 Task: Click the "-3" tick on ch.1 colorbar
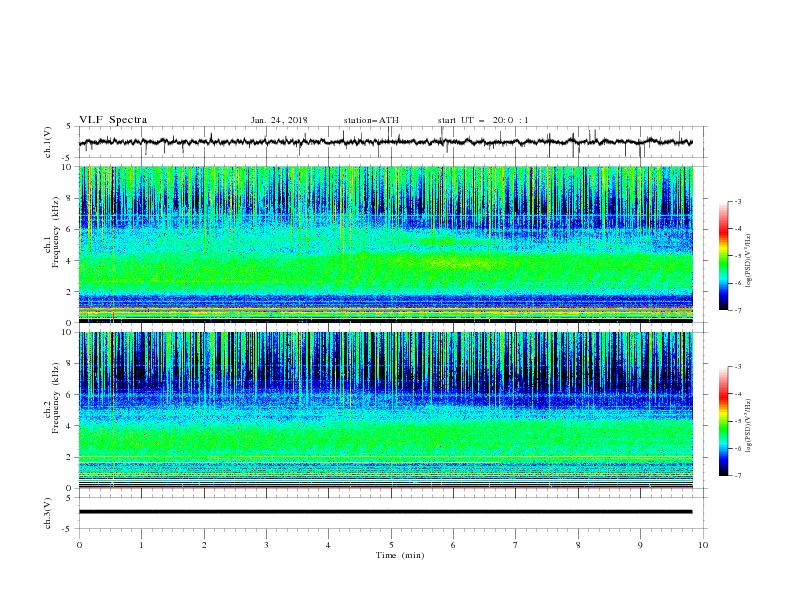737,201
